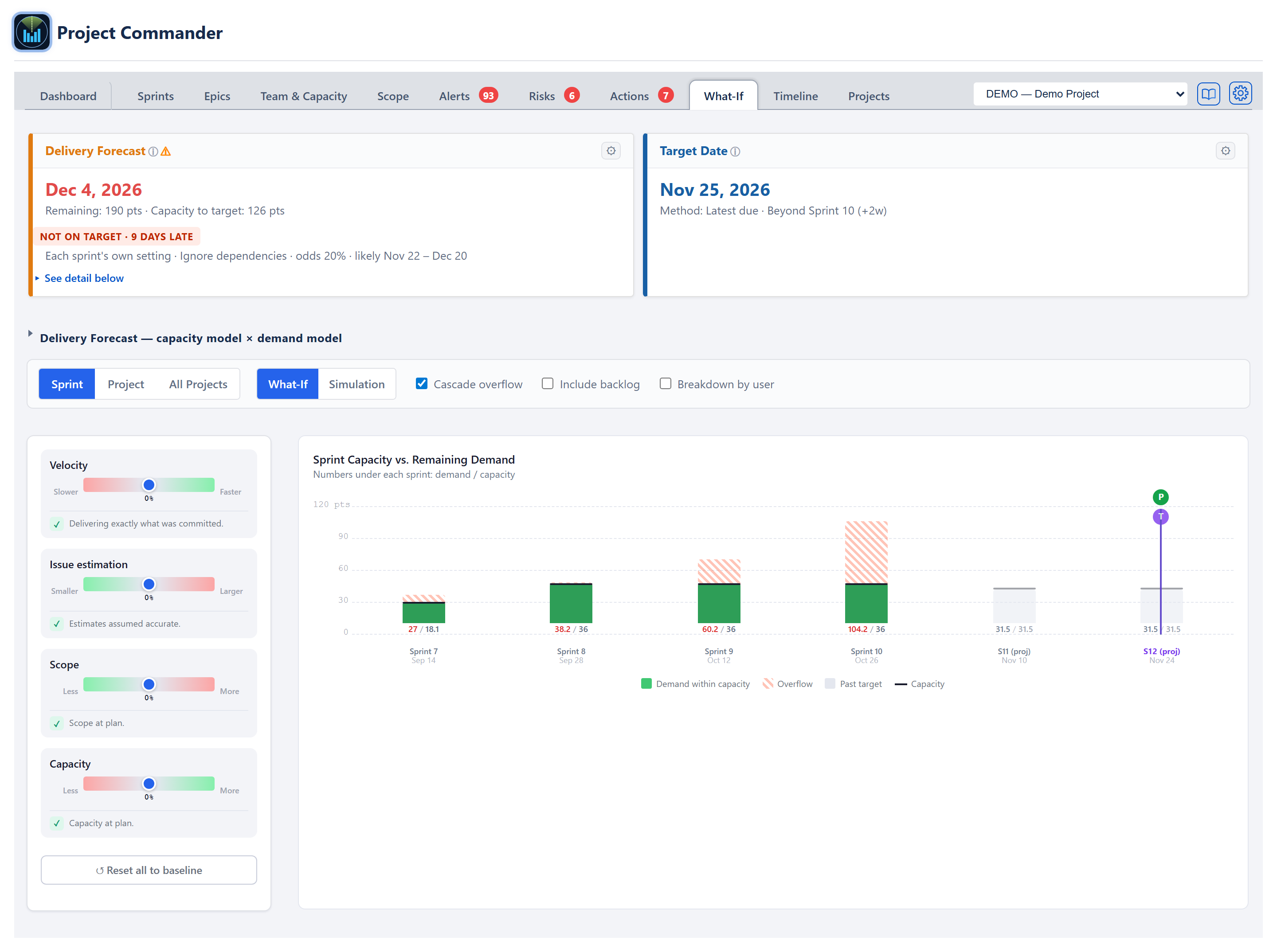Click the Target Date info icon
Image resolution: width=1277 pixels, height=952 pixels.
[x=735, y=152]
